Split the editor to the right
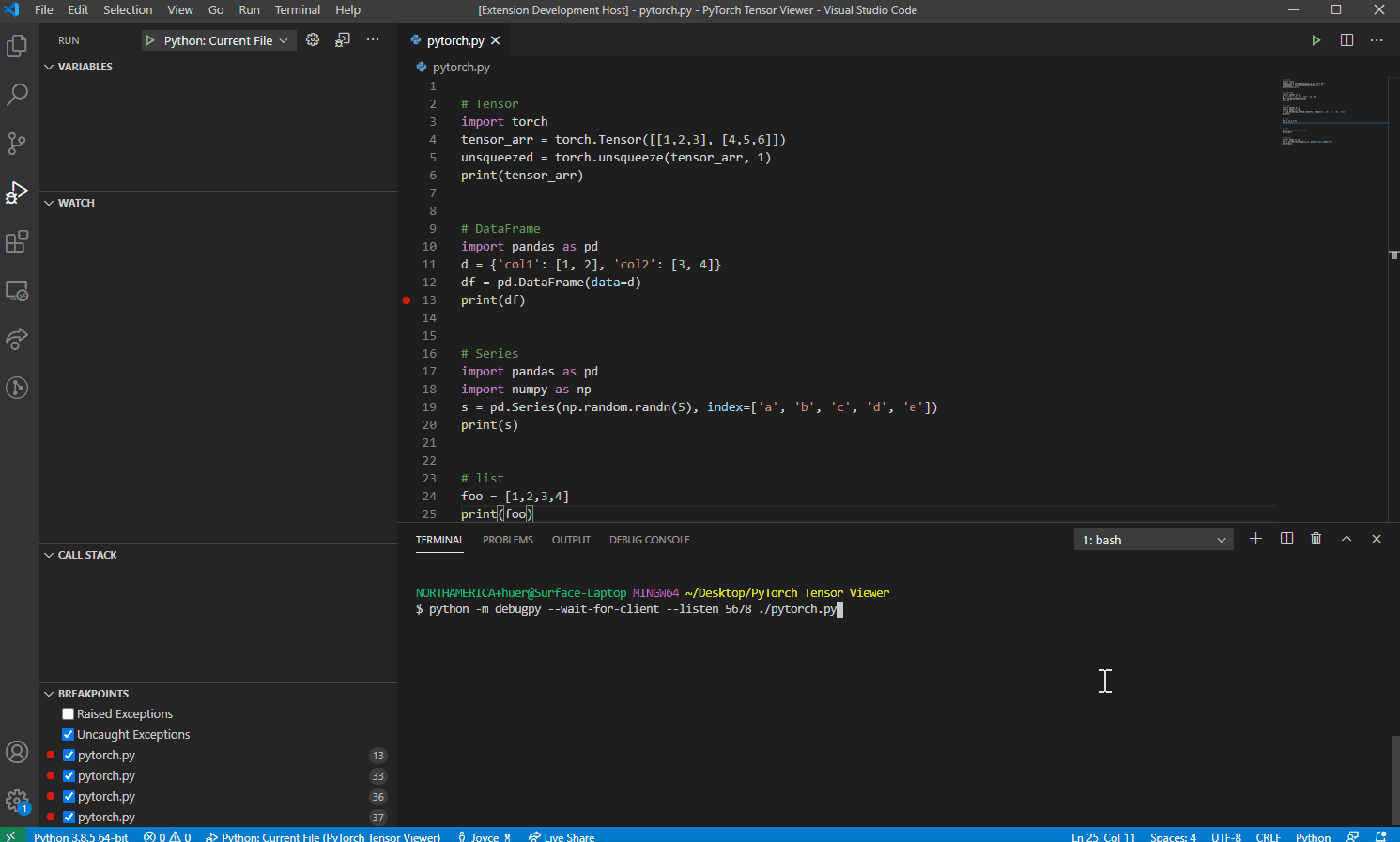 [x=1346, y=40]
